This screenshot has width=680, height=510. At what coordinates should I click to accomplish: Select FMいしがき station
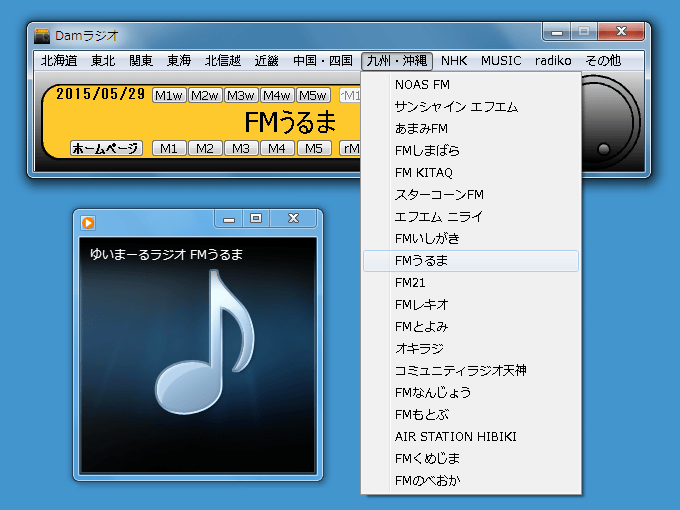point(471,239)
